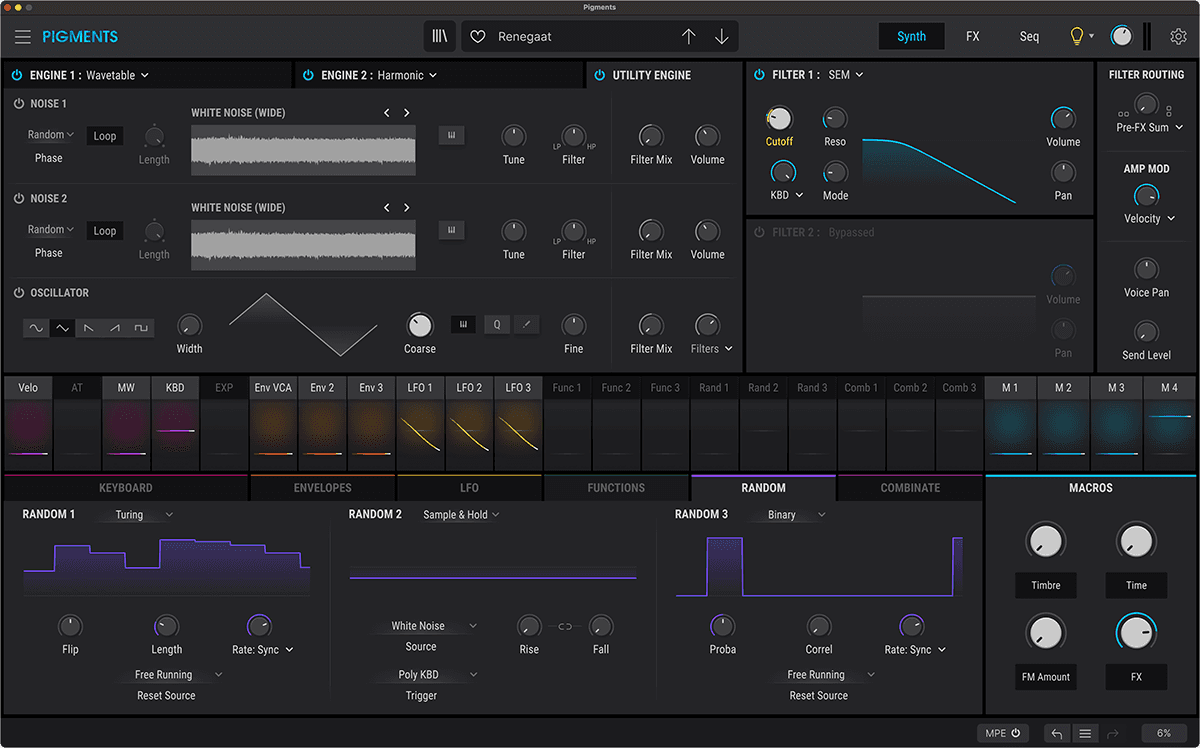Open settings gear icon
The height and width of the screenshot is (748, 1200).
pos(1179,37)
